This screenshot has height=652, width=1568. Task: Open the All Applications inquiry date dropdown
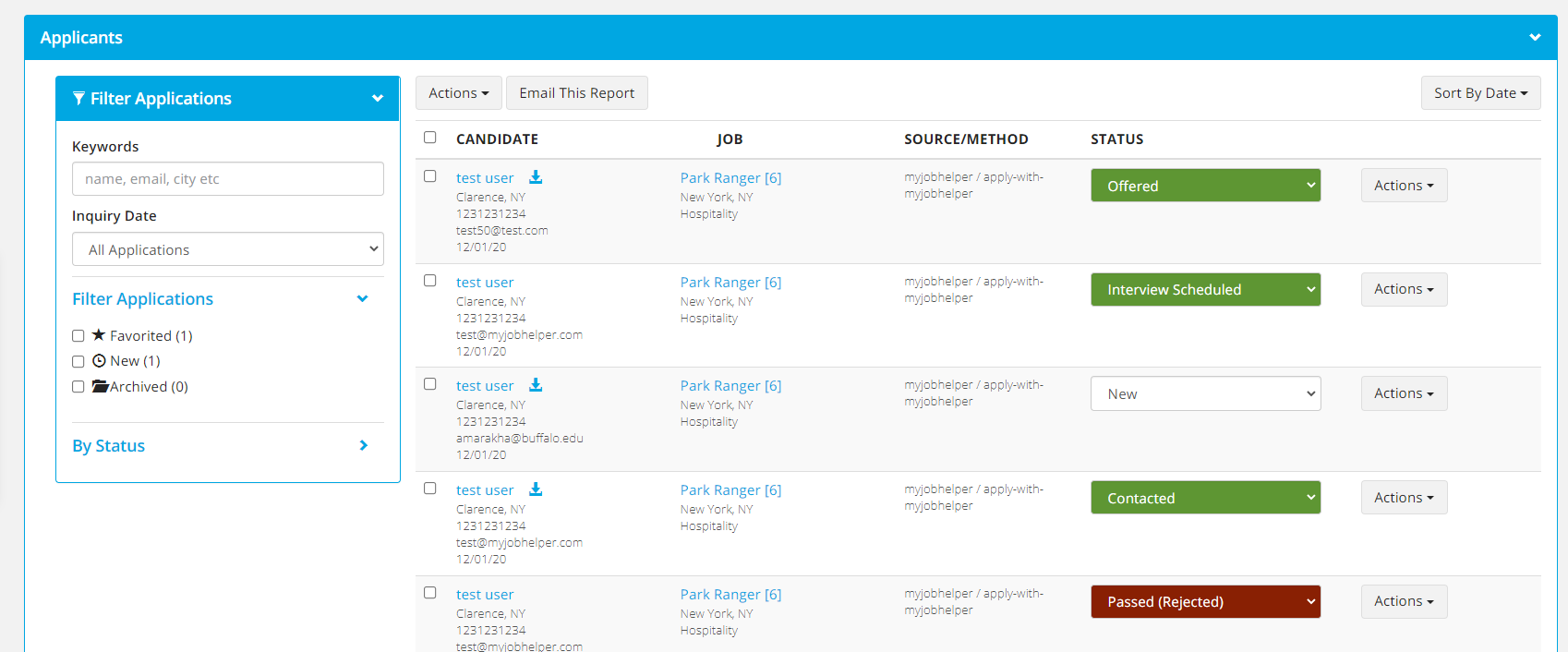tap(228, 249)
